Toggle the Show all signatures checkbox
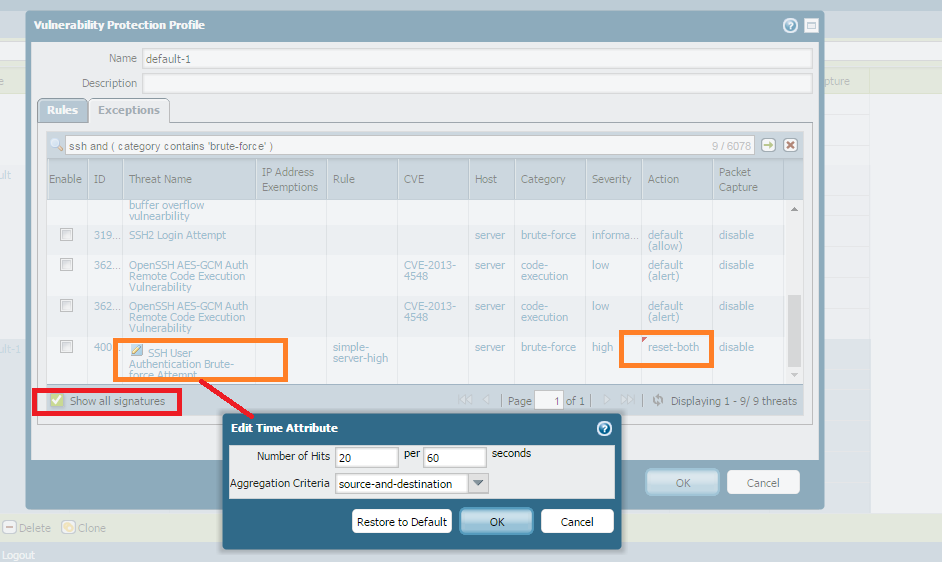This screenshot has height=562, width=942. coord(57,401)
